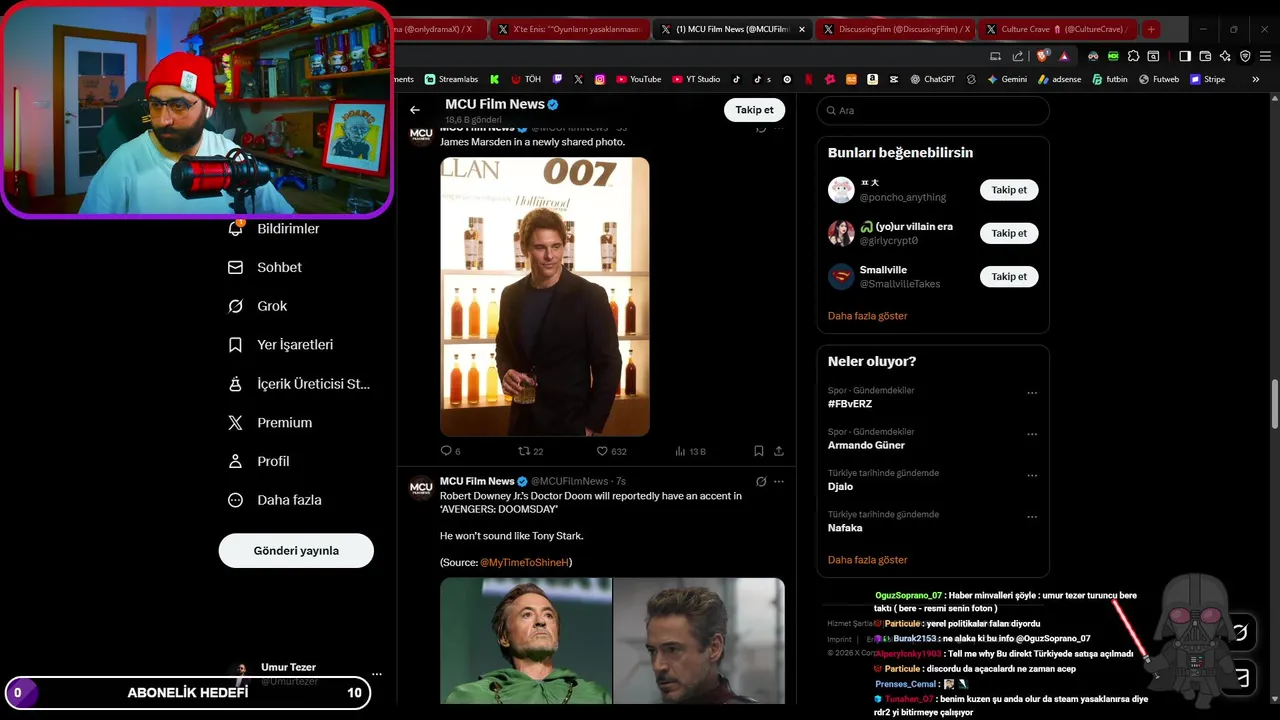Toggle the browser sidebar panel icon

(x=1185, y=56)
